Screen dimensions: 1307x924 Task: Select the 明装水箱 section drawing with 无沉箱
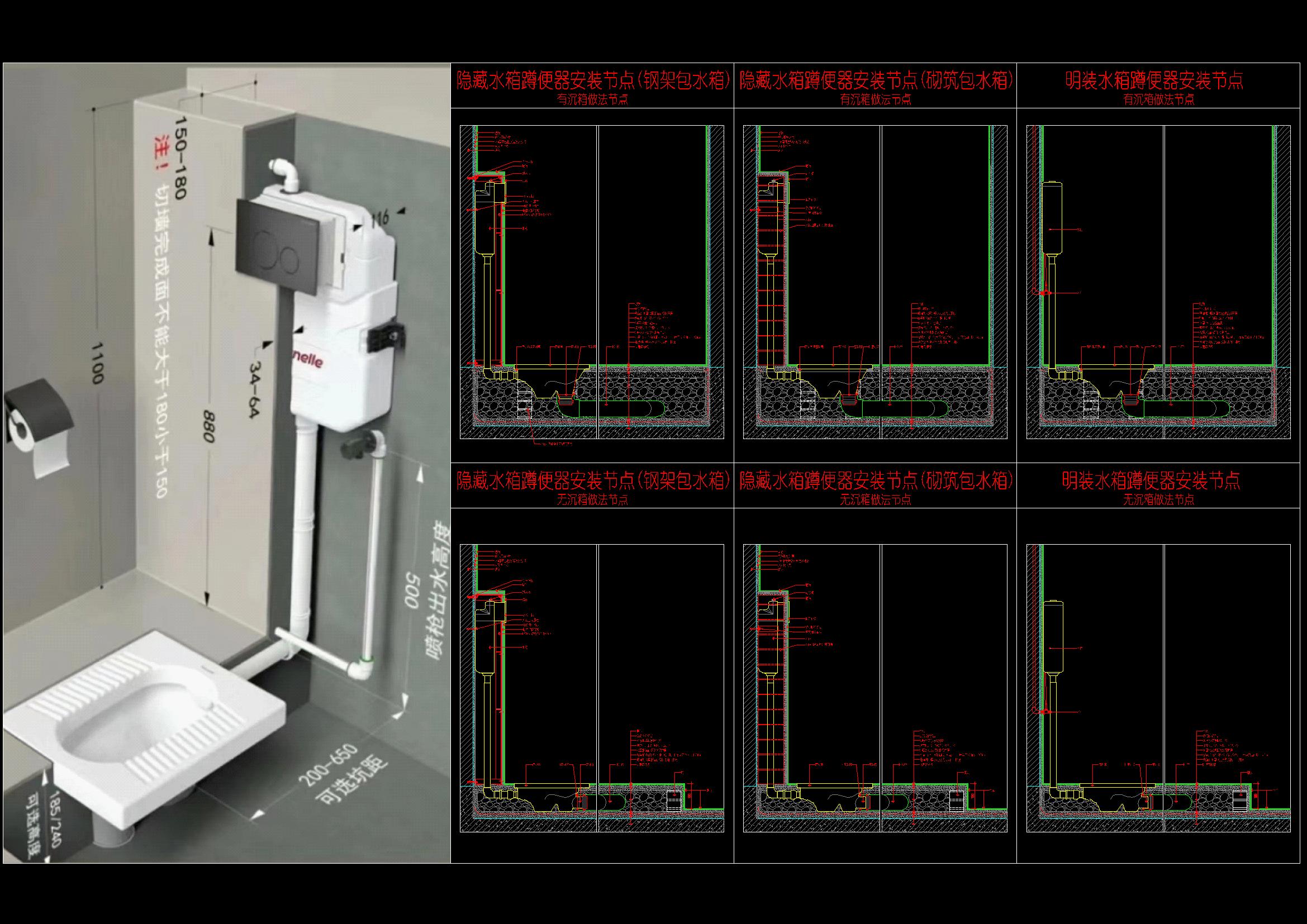pos(1158,688)
